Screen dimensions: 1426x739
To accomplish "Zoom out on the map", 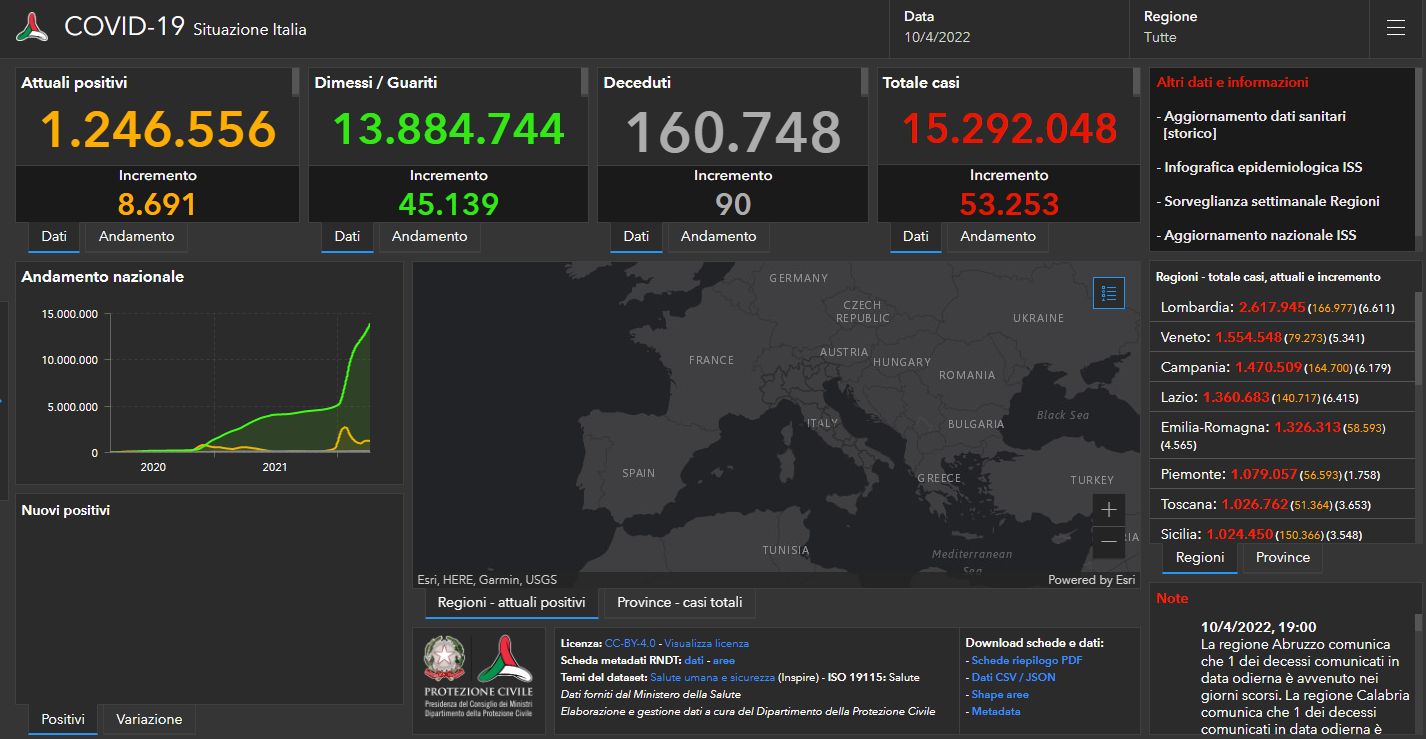I will coord(1108,541).
